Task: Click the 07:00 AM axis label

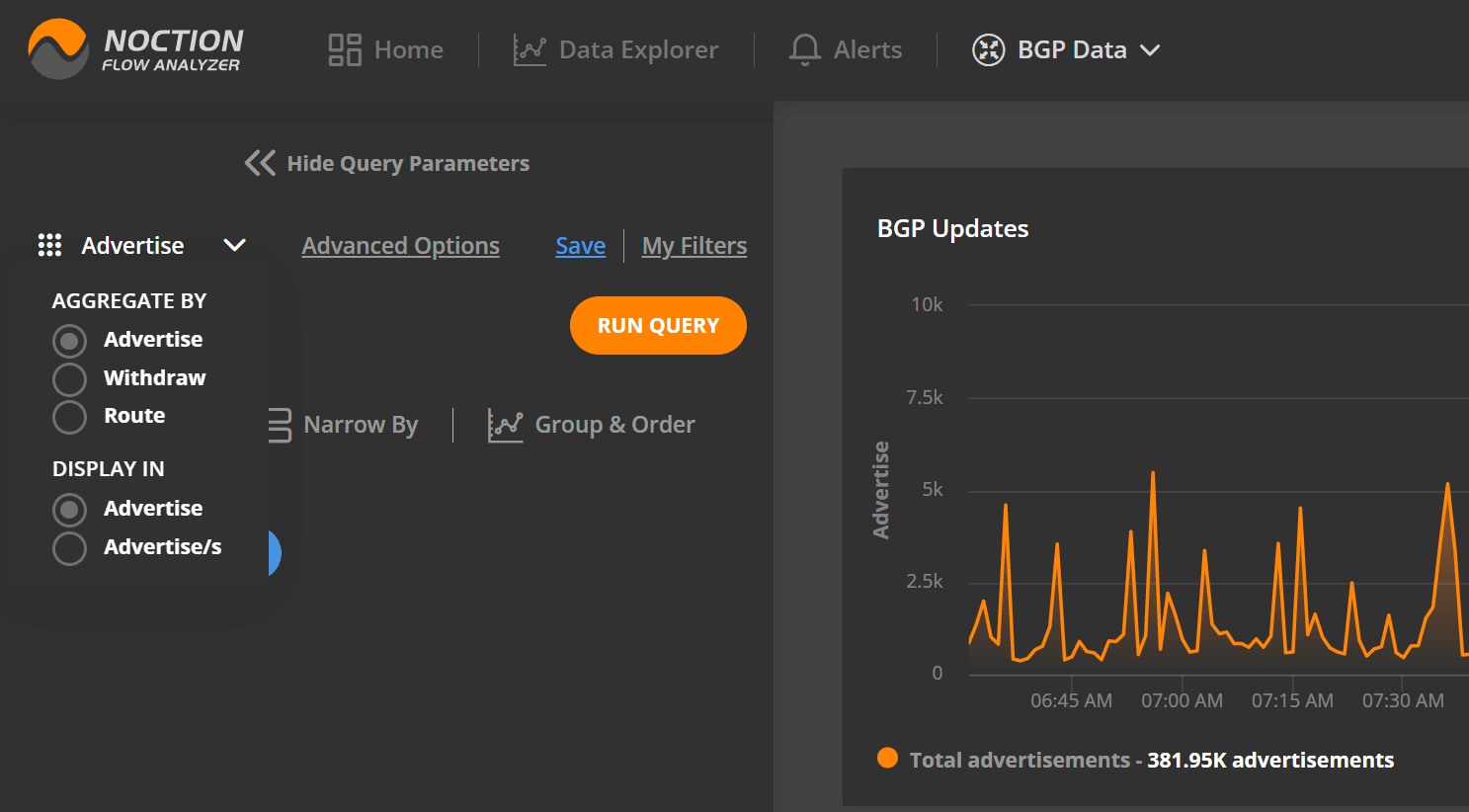Action: click(x=1182, y=700)
